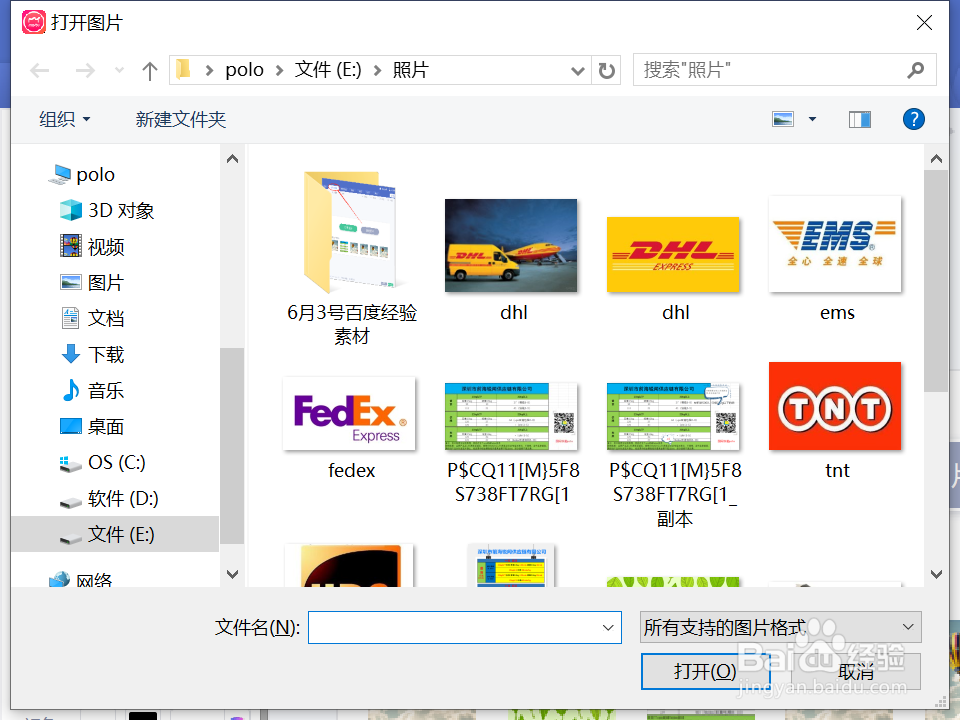Screen dimensions: 960x720
Task: Go back with the left arrow button
Action: (40, 70)
